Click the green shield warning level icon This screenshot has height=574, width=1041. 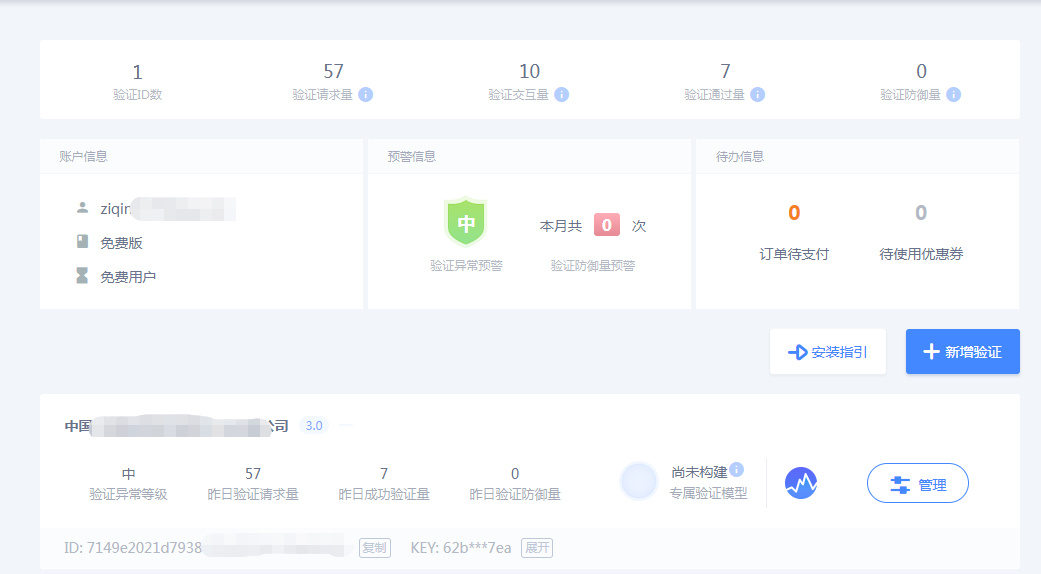(465, 222)
